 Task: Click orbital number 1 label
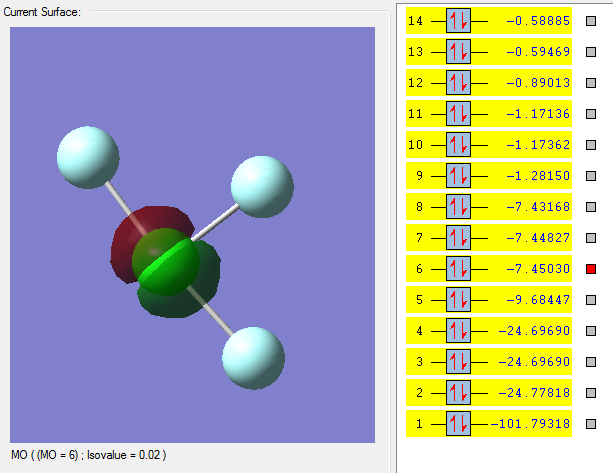click(x=419, y=424)
